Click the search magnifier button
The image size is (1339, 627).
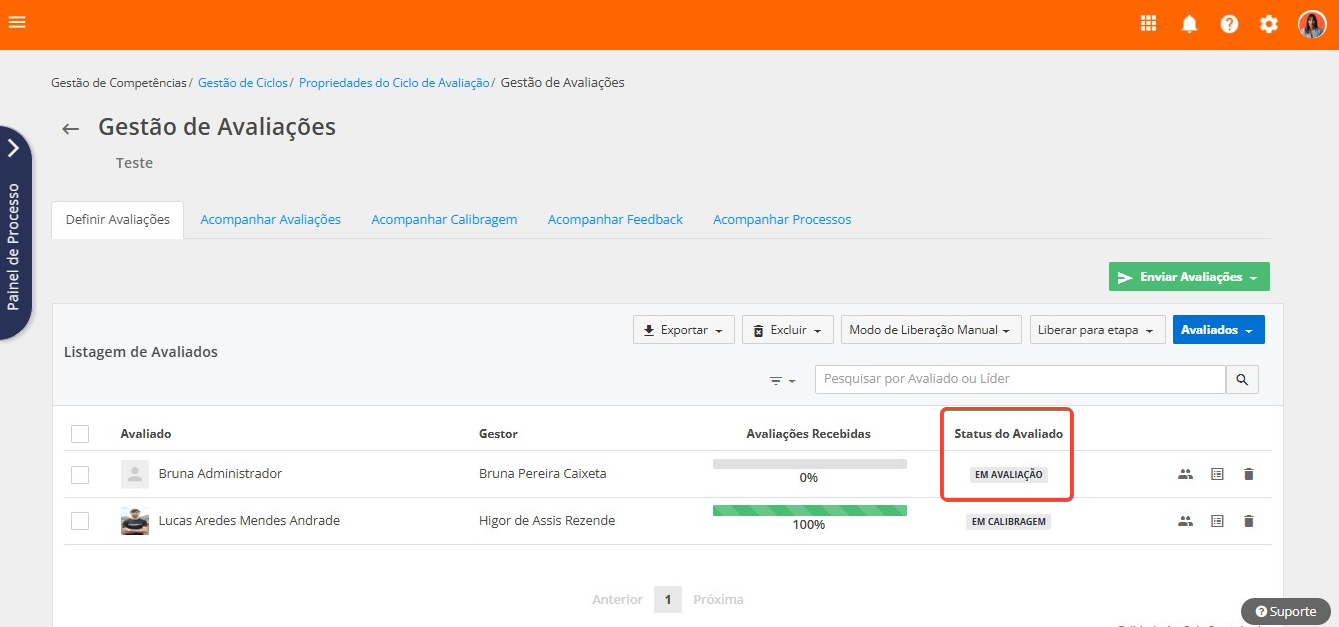[1242, 380]
